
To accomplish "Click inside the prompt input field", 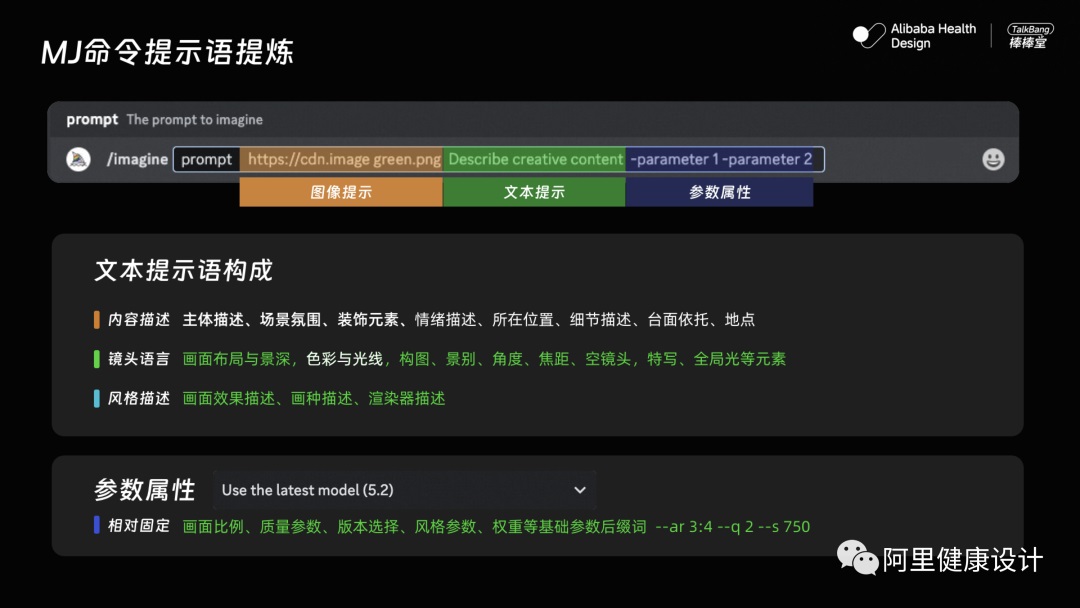I will click(x=205, y=159).
